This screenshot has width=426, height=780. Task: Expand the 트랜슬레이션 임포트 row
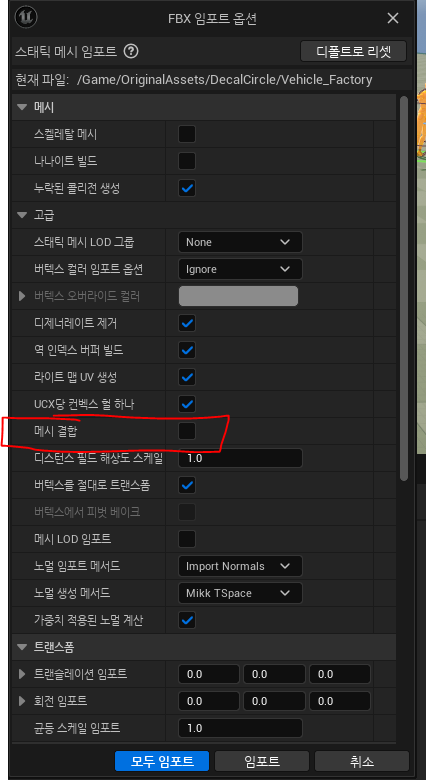pyautogui.click(x=22, y=674)
